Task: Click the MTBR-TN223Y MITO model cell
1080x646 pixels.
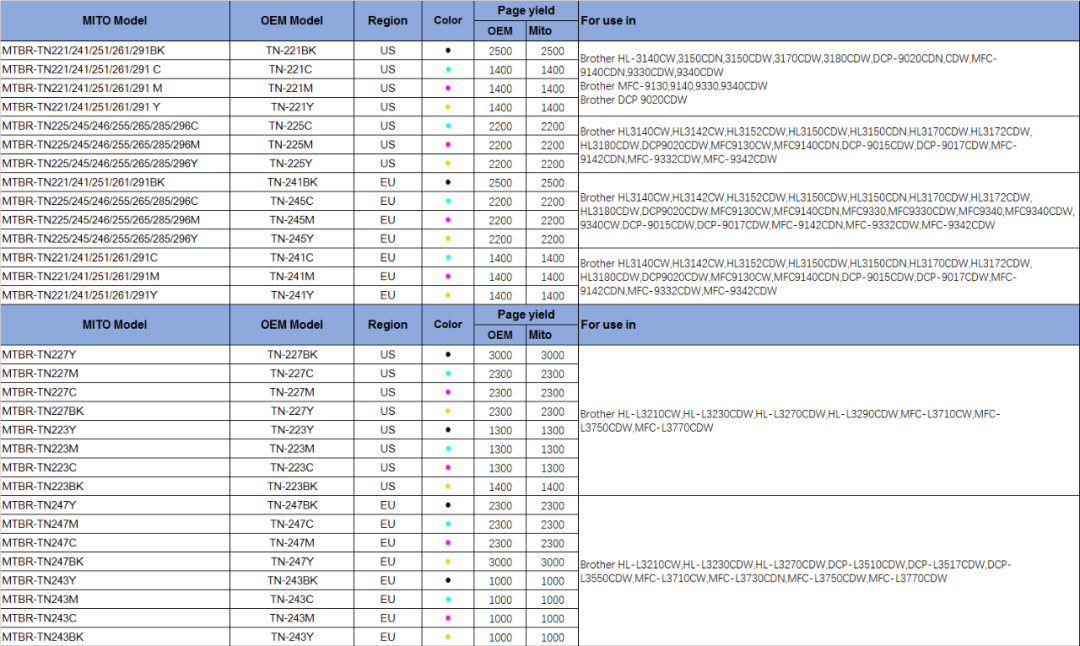Action: [115, 430]
